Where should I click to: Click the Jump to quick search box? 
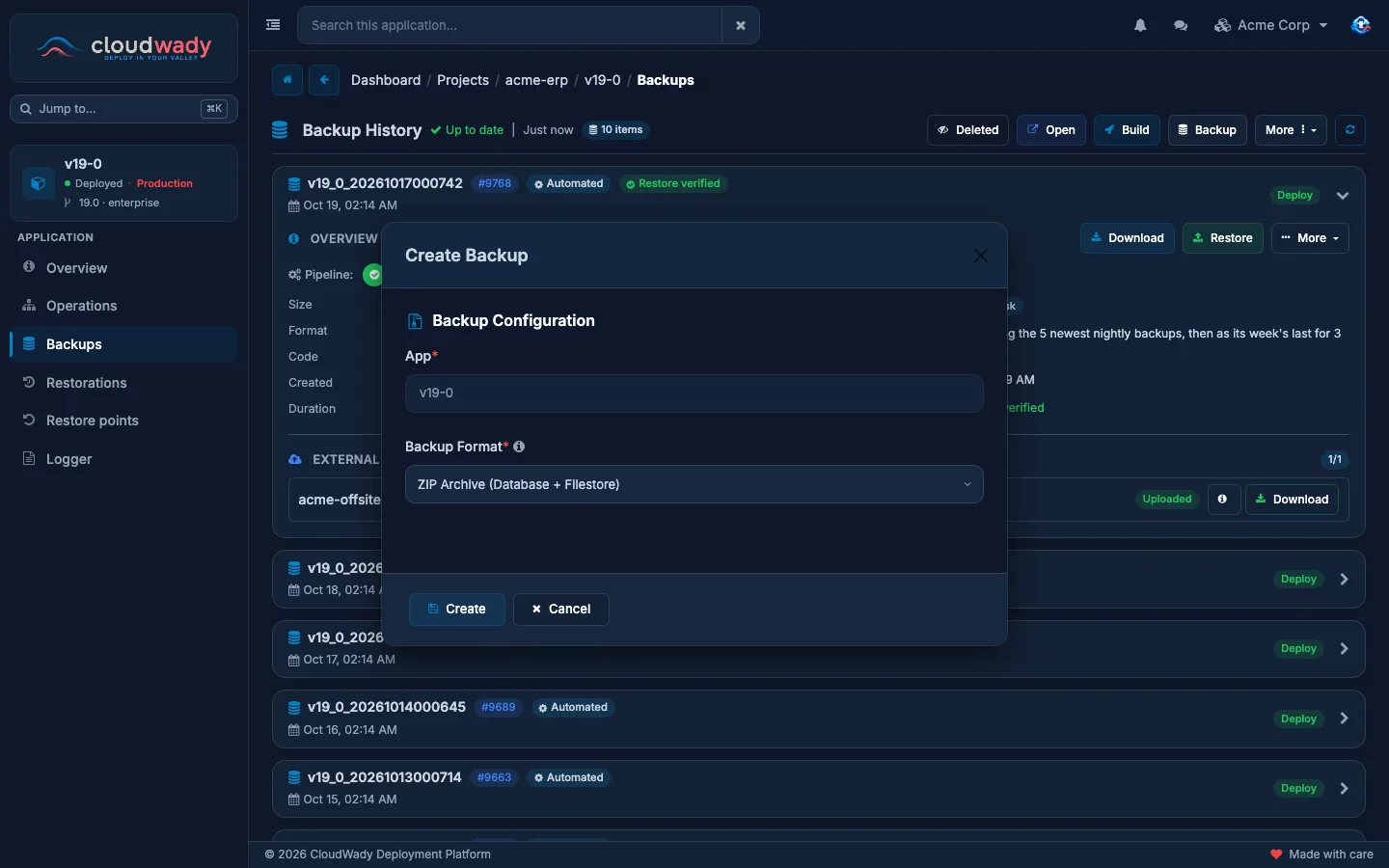(123, 109)
